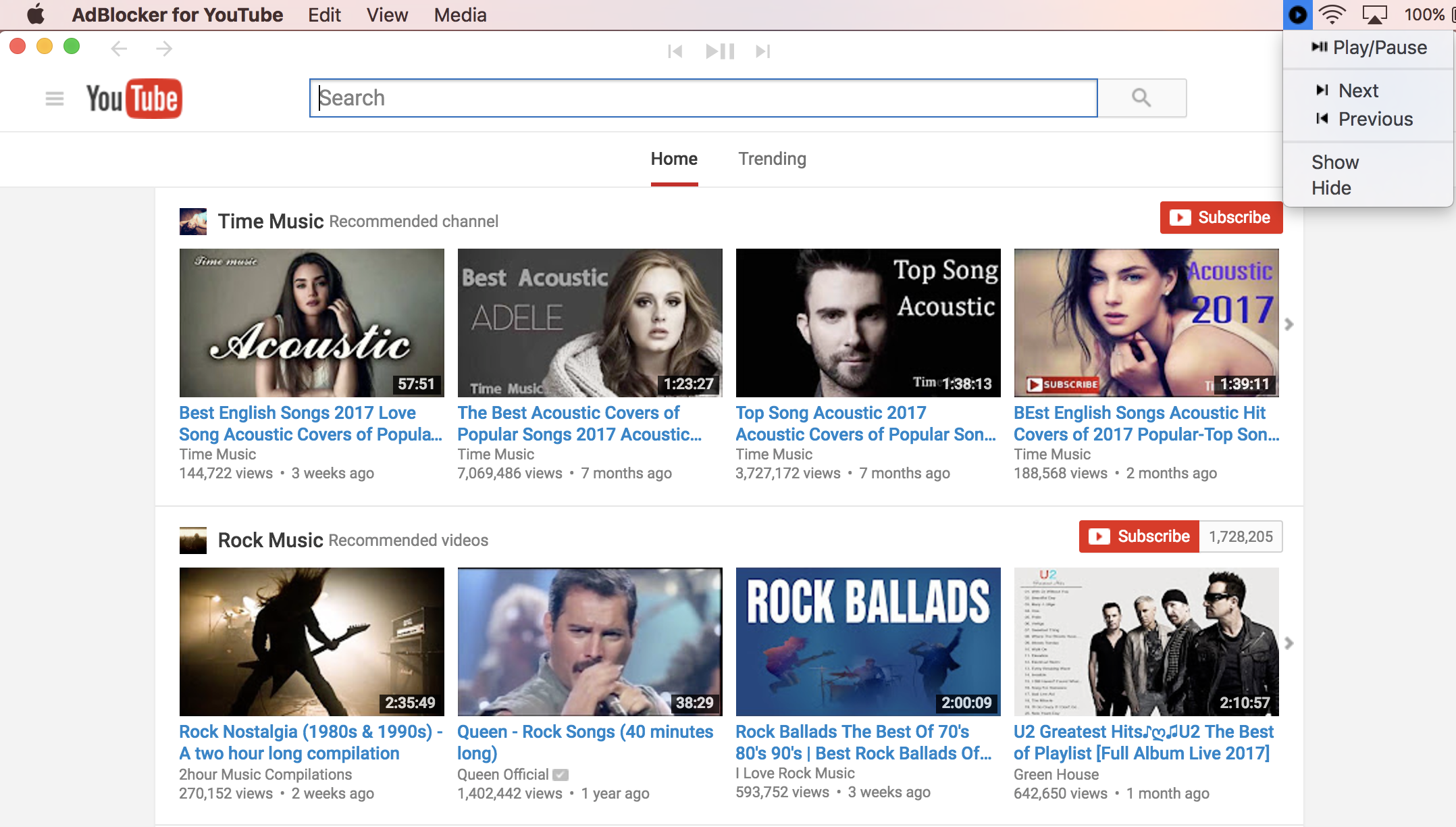Open the I Love Rock Music channel
1456x827 pixels.
(x=795, y=773)
